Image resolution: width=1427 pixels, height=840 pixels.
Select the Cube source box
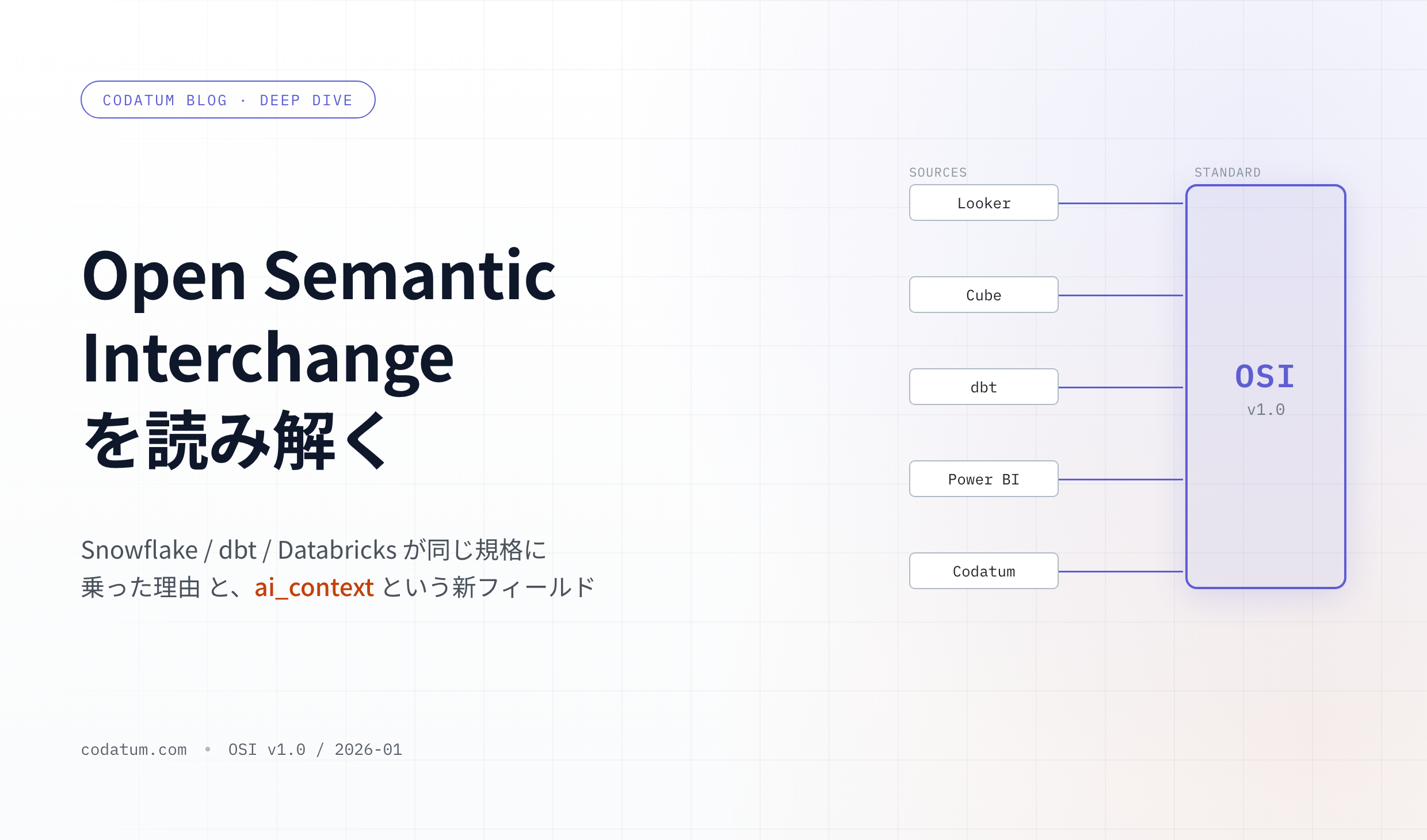click(983, 295)
